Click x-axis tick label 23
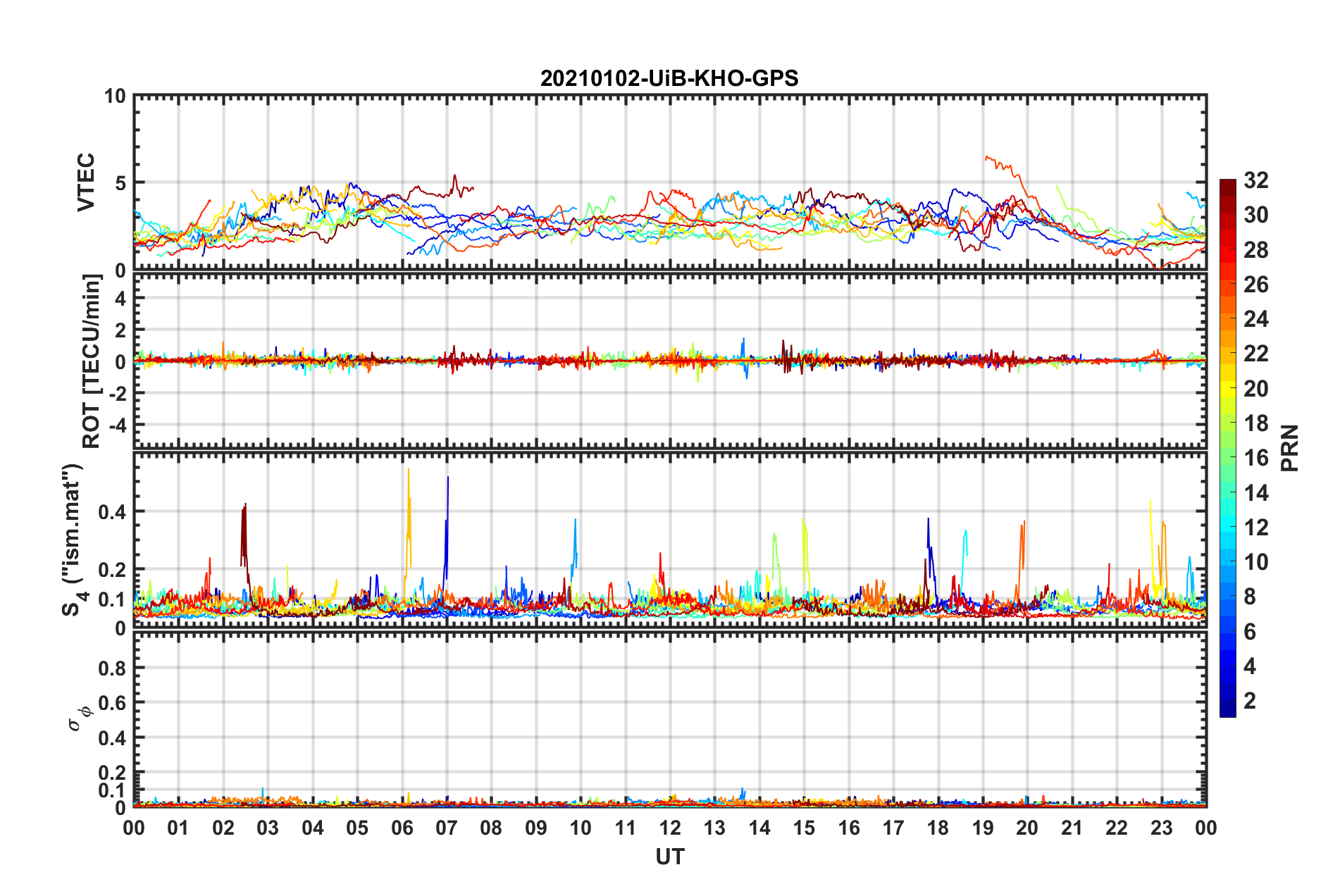 (x=1162, y=828)
